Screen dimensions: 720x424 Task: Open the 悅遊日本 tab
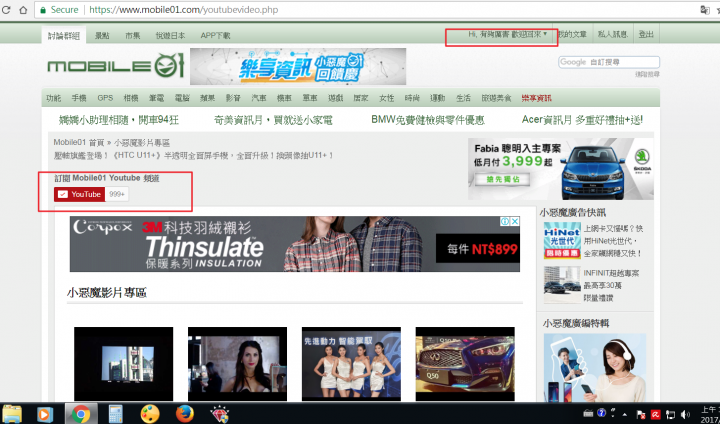pos(170,35)
